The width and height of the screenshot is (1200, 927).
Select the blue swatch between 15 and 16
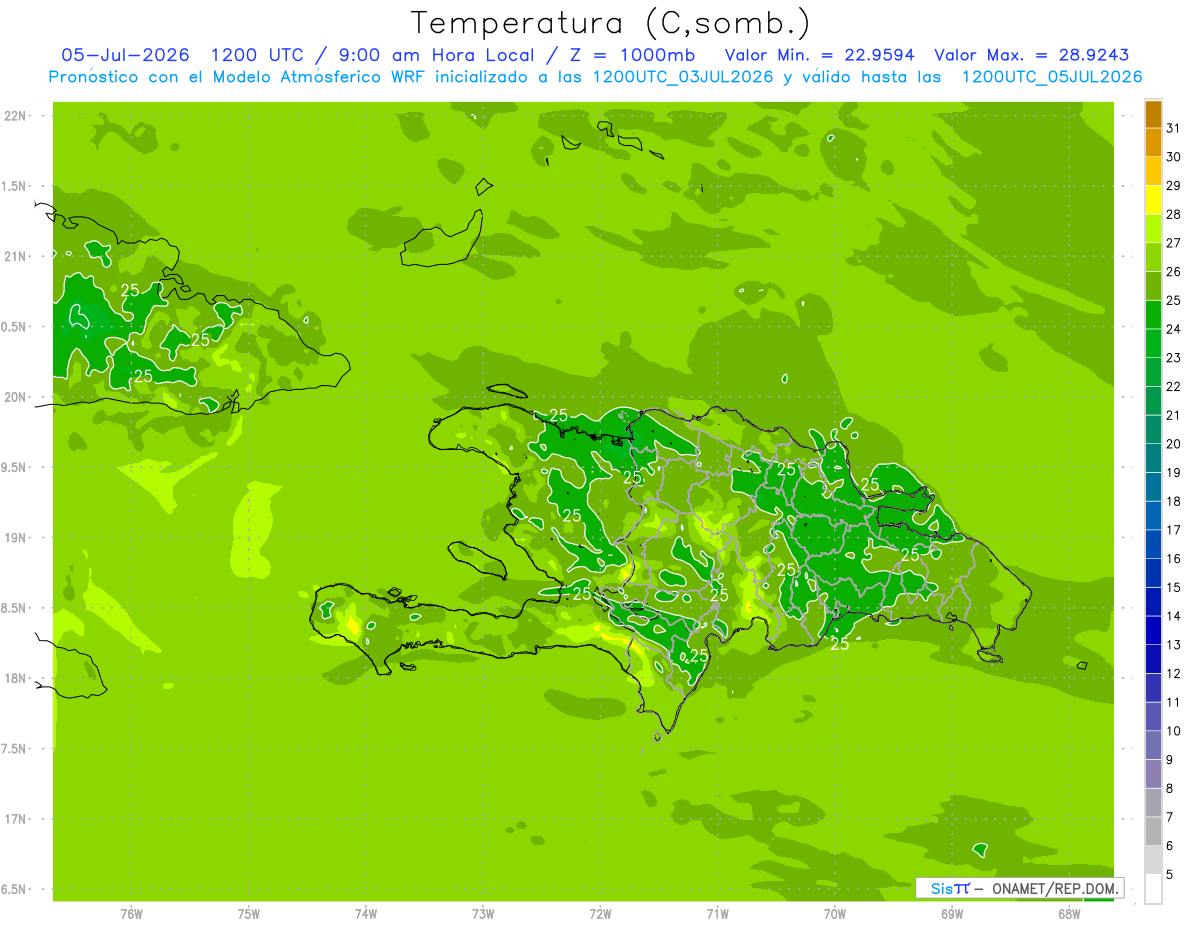click(1153, 573)
